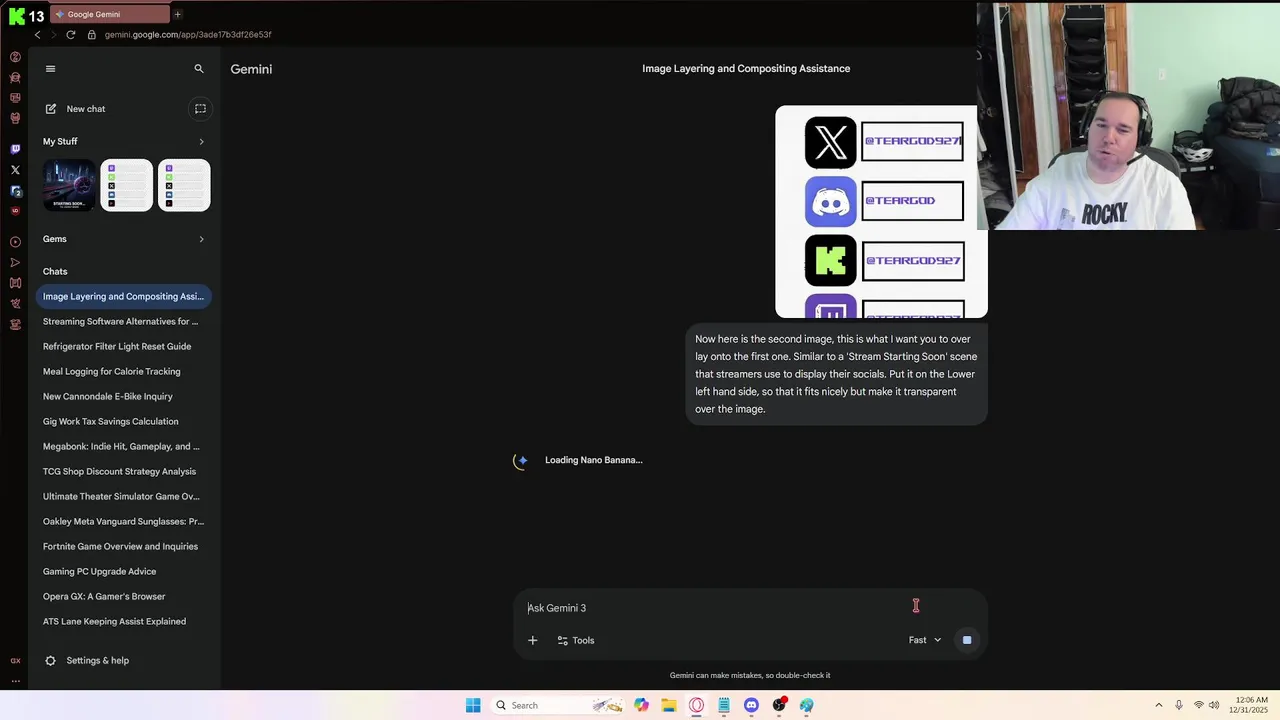Open the volume icon in system tray
The height and width of the screenshot is (720, 1280).
(x=1214, y=705)
